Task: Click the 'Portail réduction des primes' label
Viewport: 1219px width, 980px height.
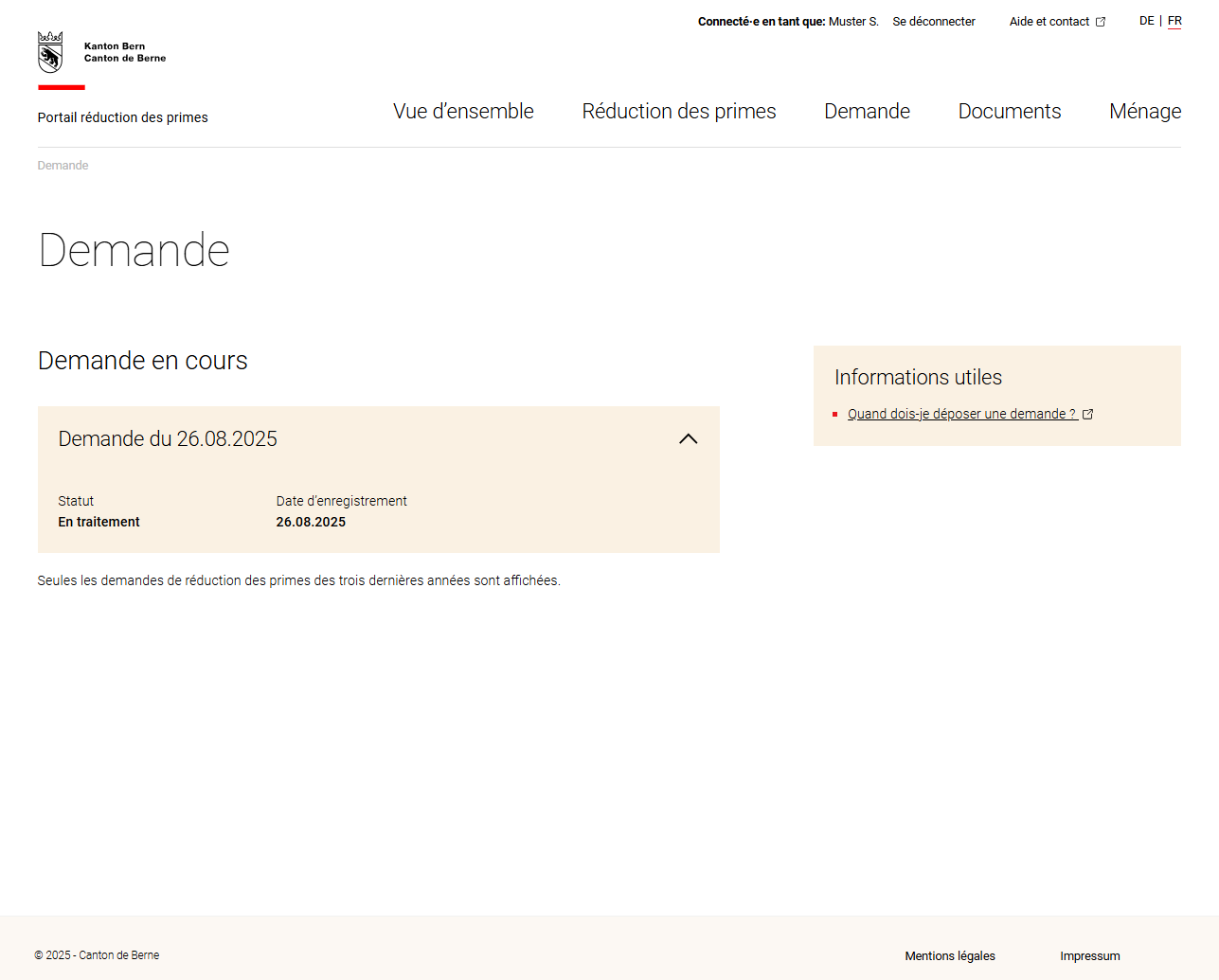Action: pos(122,117)
